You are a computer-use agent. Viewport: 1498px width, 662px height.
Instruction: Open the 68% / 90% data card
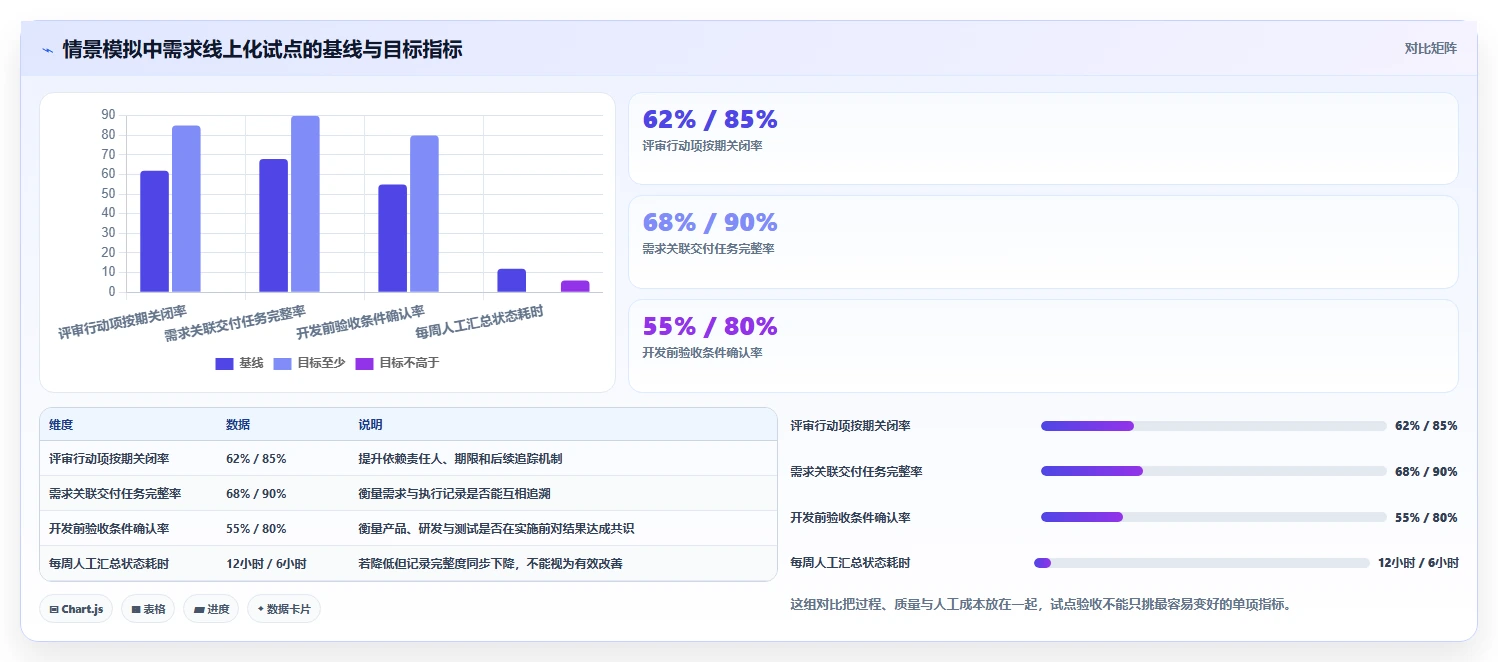(1043, 242)
